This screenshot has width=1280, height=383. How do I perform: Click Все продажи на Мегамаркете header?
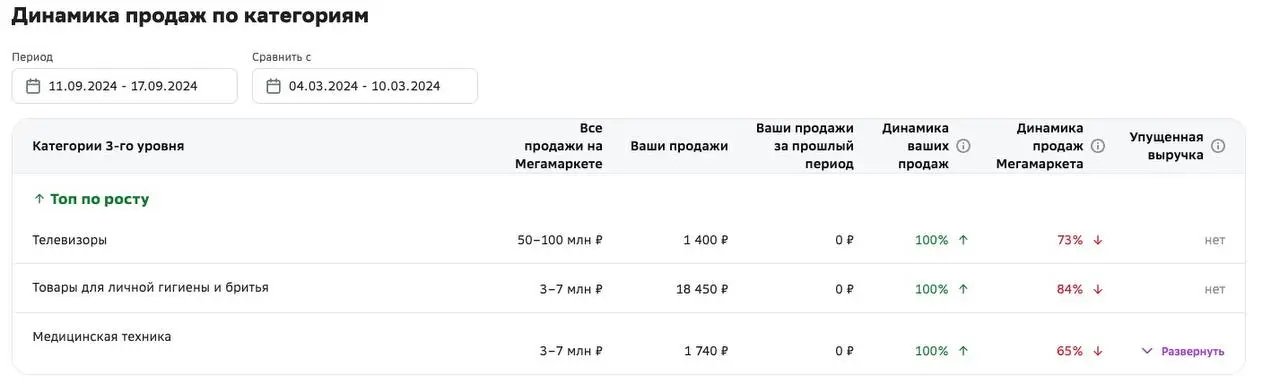559,146
